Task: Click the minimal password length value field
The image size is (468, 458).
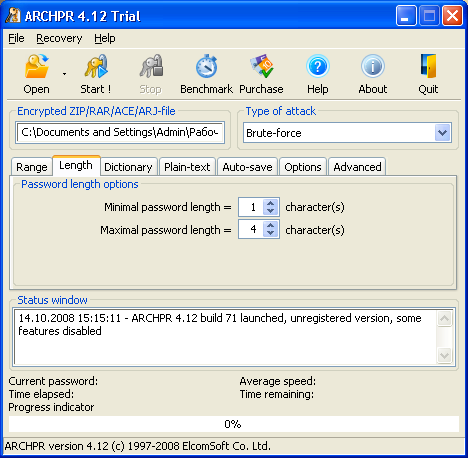Action: coord(252,207)
